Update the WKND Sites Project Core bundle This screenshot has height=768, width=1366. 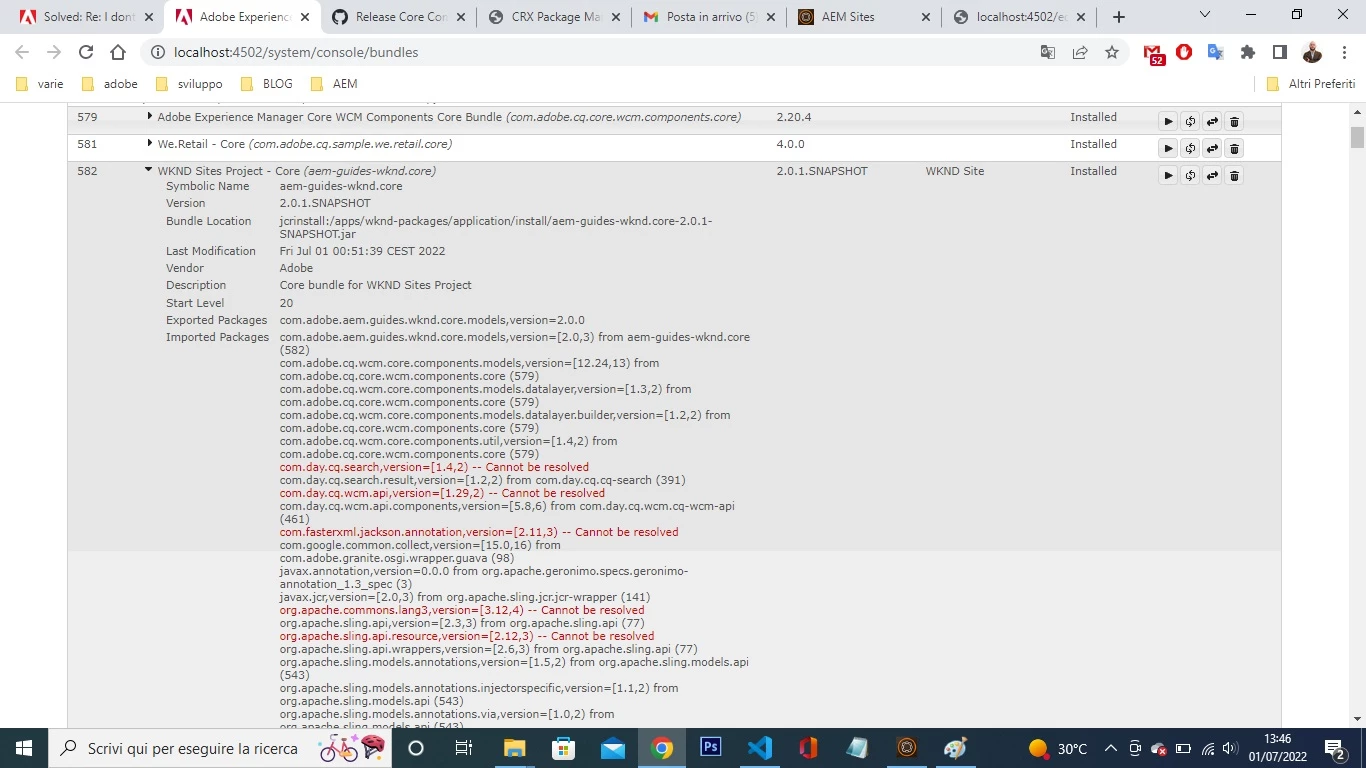[x=1212, y=175]
